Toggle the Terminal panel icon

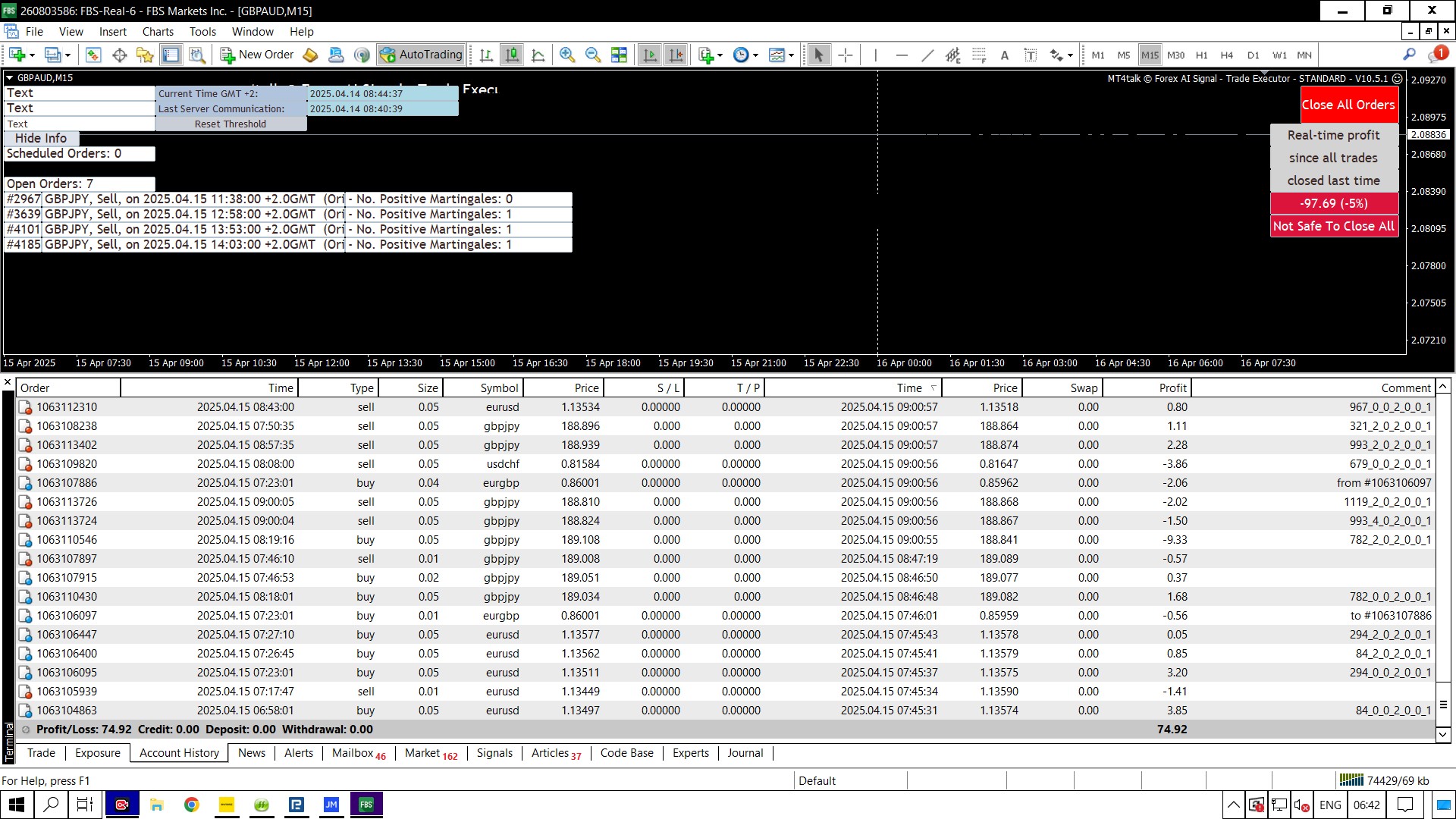pos(171,55)
